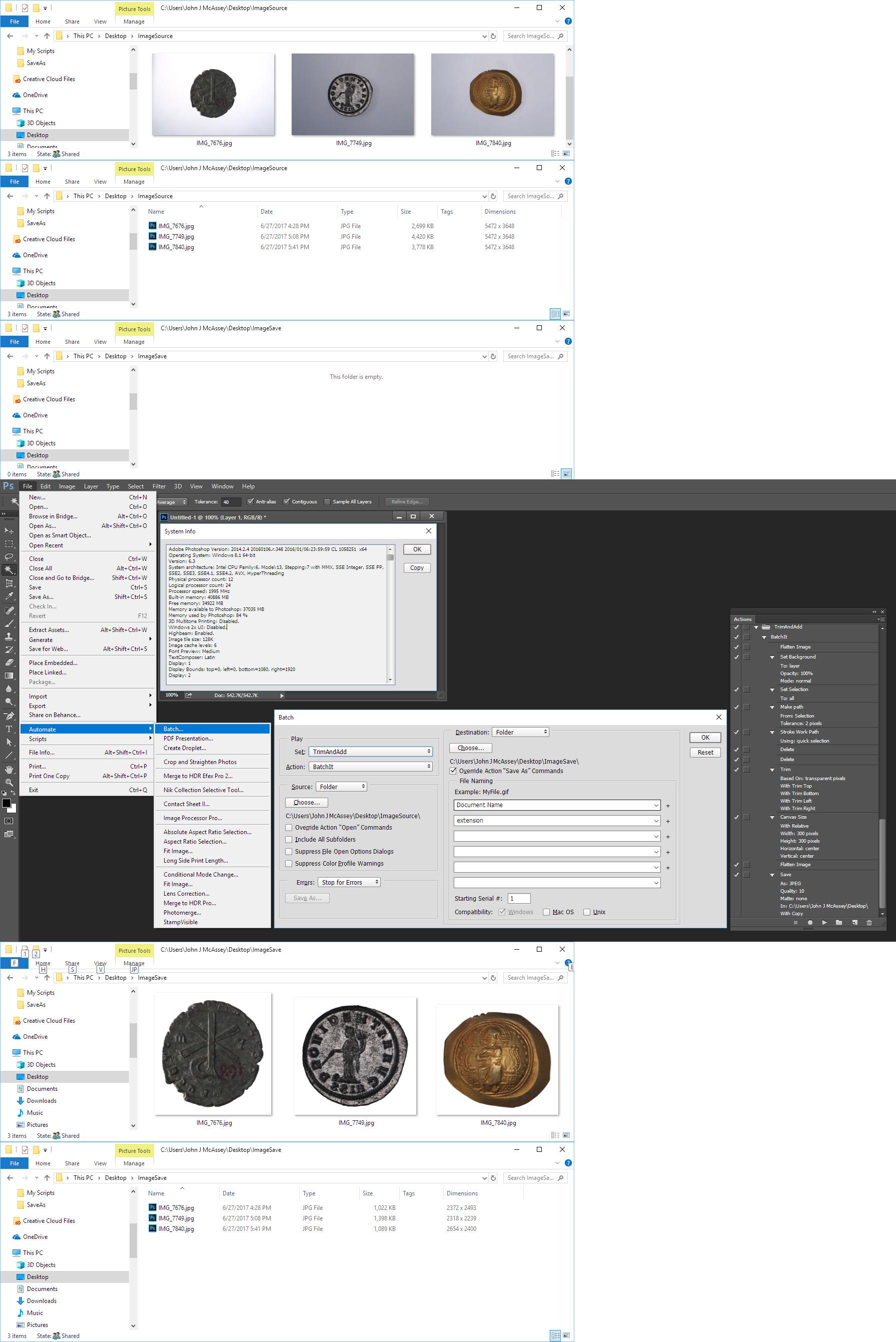Enable Include All Subfolders
This screenshot has width=896, height=1342.
[x=289, y=839]
